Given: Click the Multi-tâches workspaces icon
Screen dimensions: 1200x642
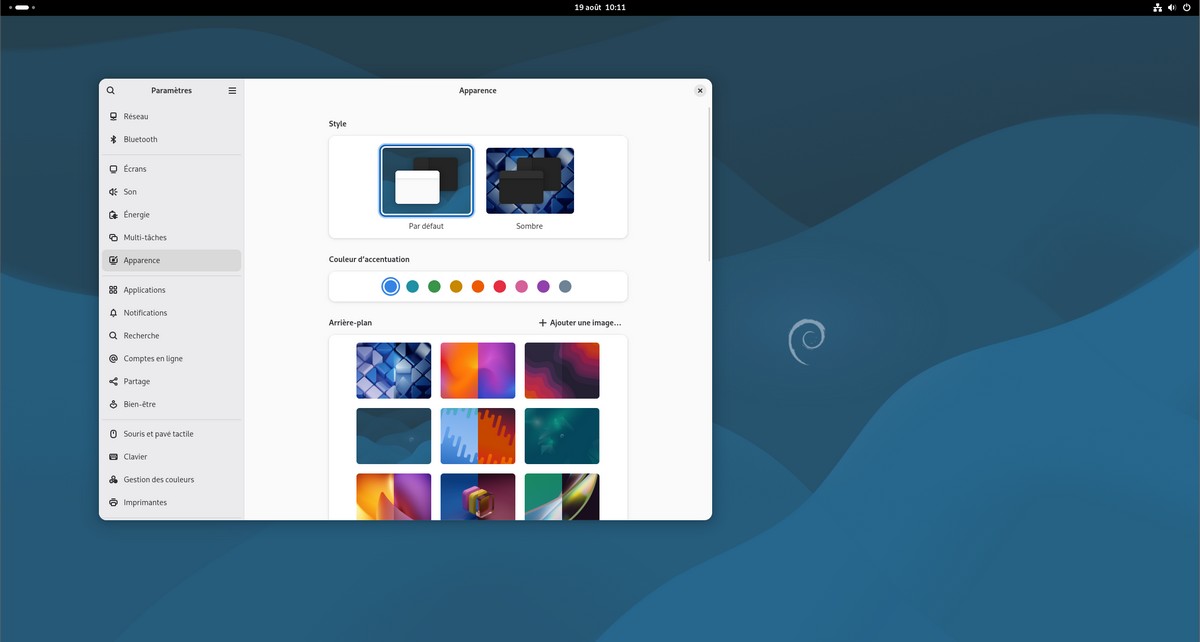Looking at the screenshot, I should (113, 237).
